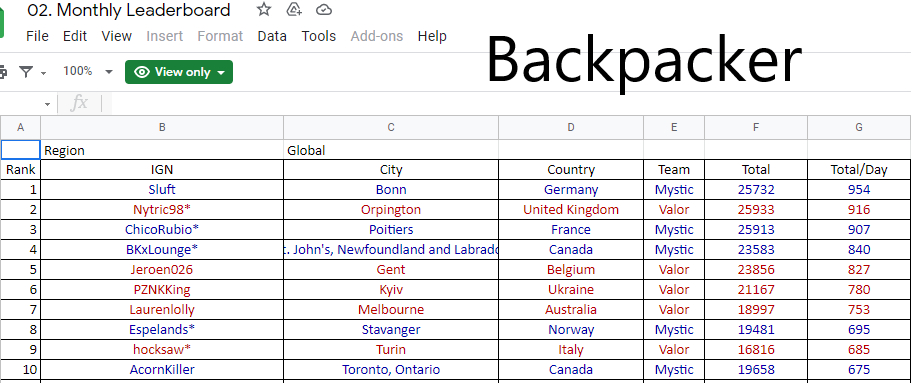The width and height of the screenshot is (911, 383).
Task: Click the document title 02. Monthly Leaderboard
Action: click(128, 10)
